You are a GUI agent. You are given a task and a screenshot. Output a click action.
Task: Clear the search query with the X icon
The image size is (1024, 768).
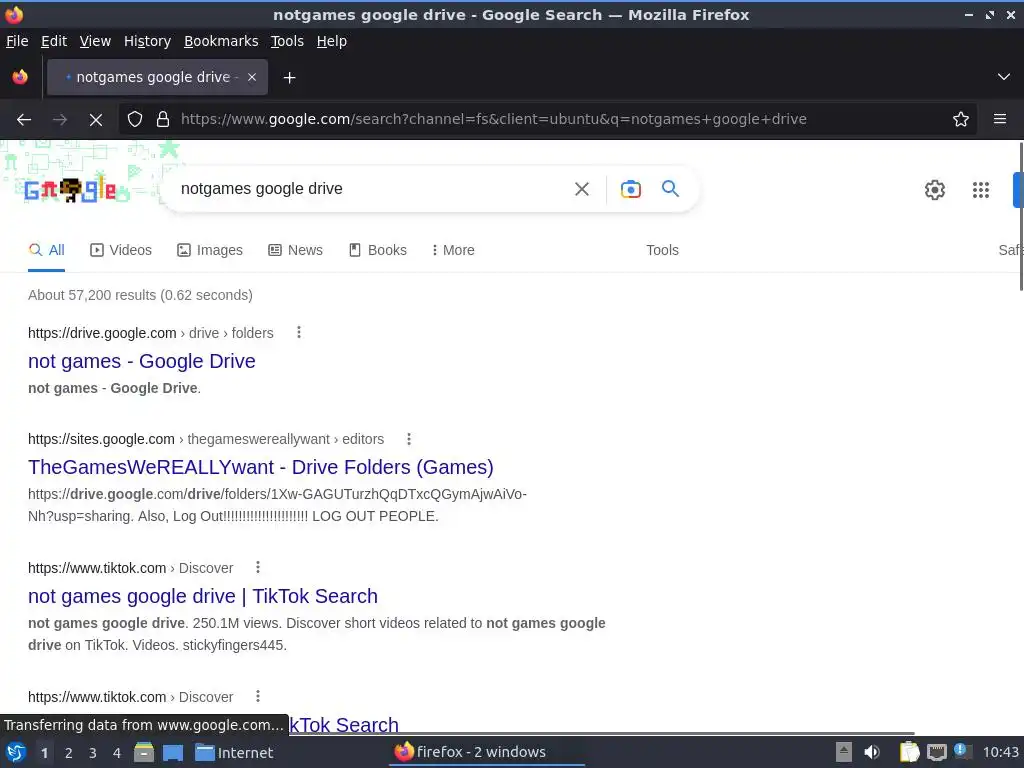pyautogui.click(x=582, y=189)
